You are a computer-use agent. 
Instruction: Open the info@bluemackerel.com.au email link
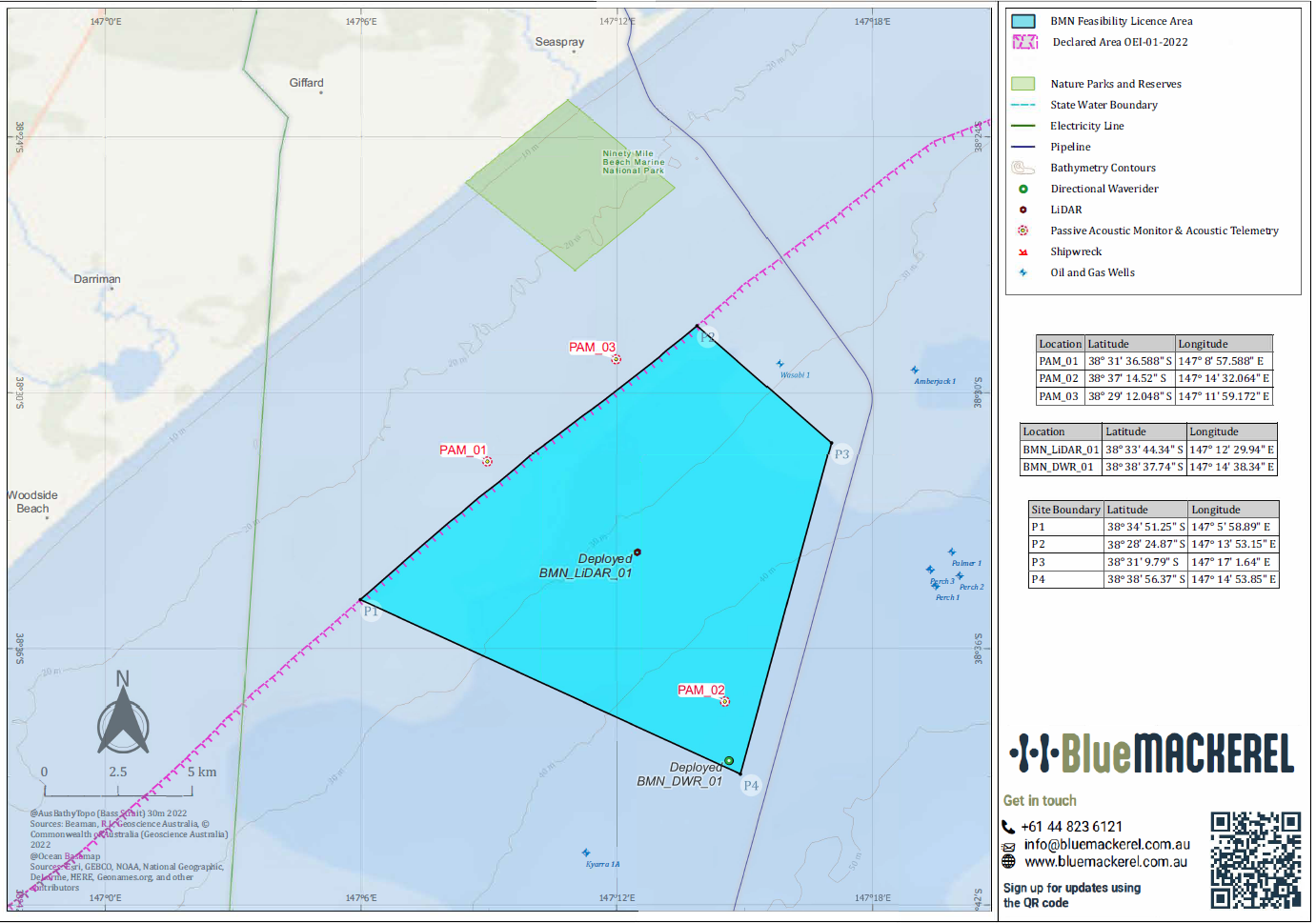pyautogui.click(x=1107, y=844)
